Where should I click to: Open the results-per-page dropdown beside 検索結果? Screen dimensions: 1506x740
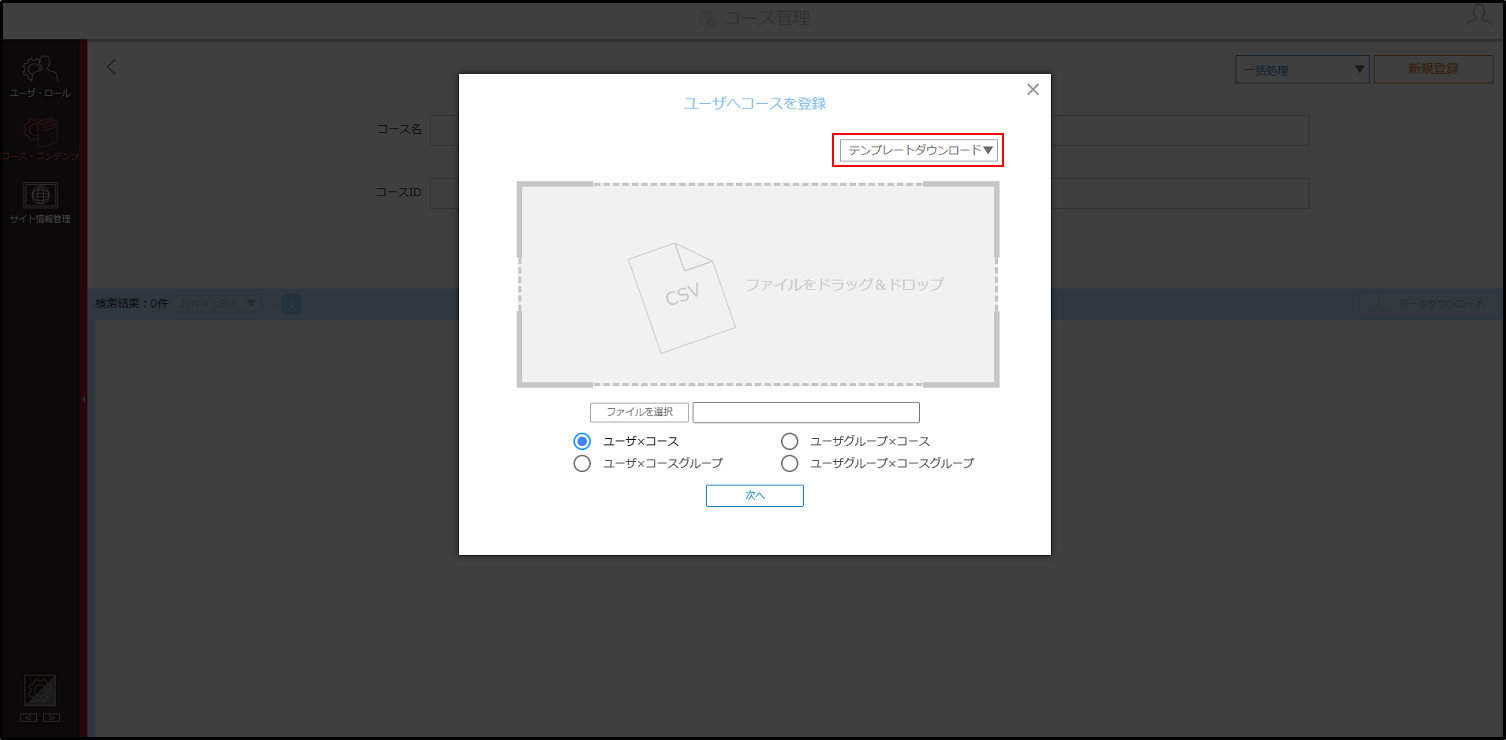pyautogui.click(x=217, y=303)
